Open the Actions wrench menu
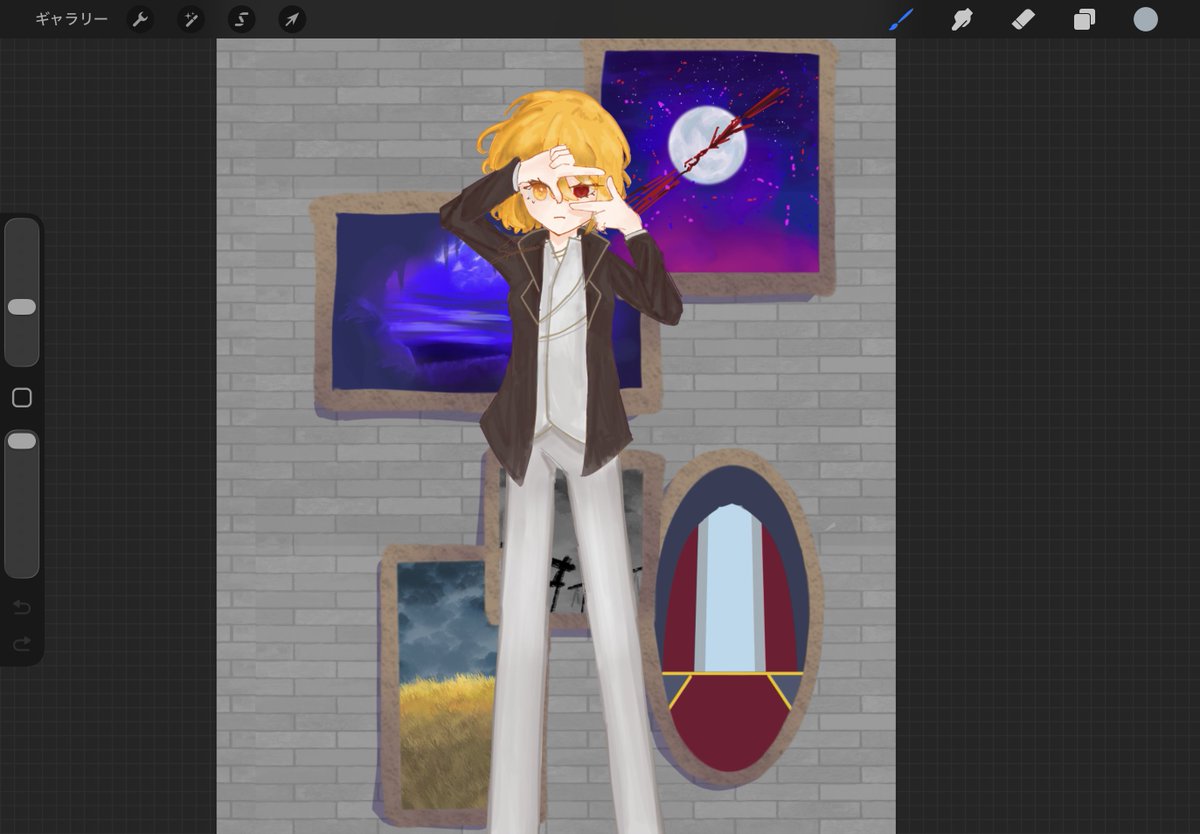1200x834 pixels. 140,19
